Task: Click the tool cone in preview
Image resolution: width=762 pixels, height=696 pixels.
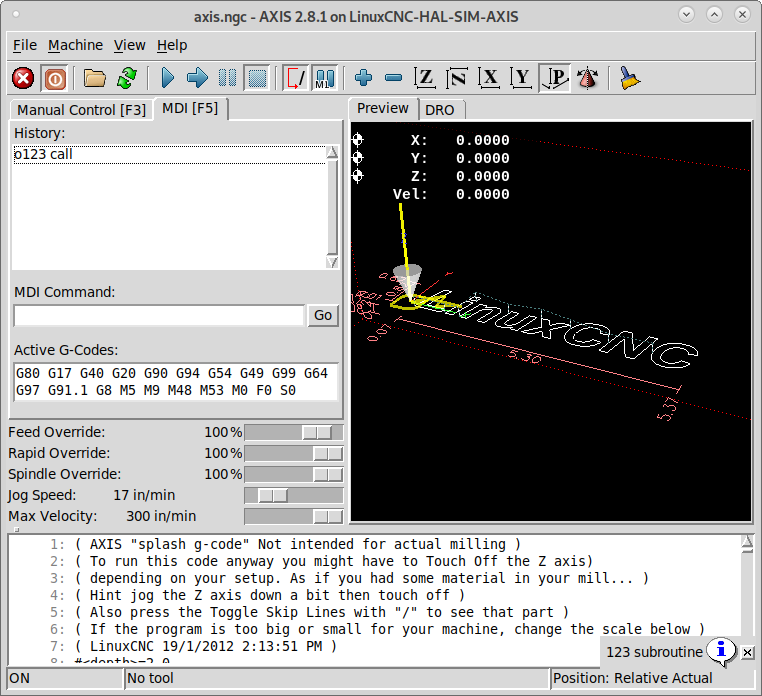Action: tap(407, 281)
